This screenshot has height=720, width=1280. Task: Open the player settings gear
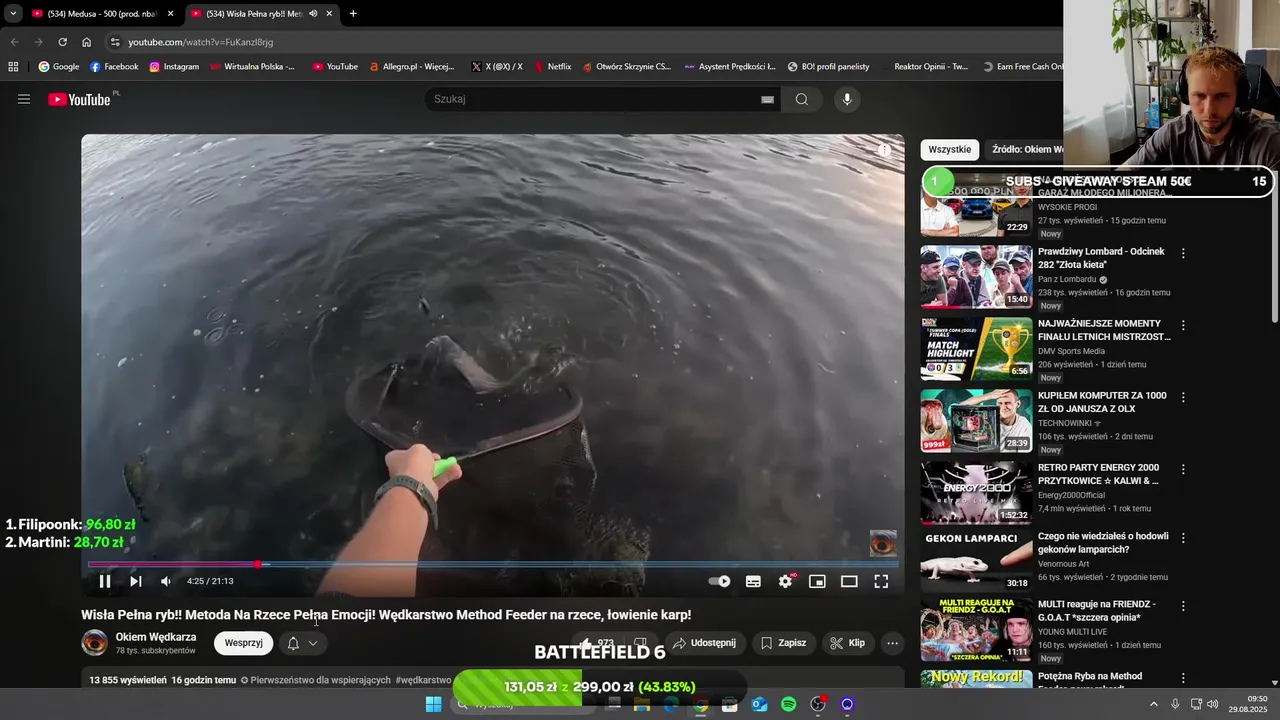point(786,581)
